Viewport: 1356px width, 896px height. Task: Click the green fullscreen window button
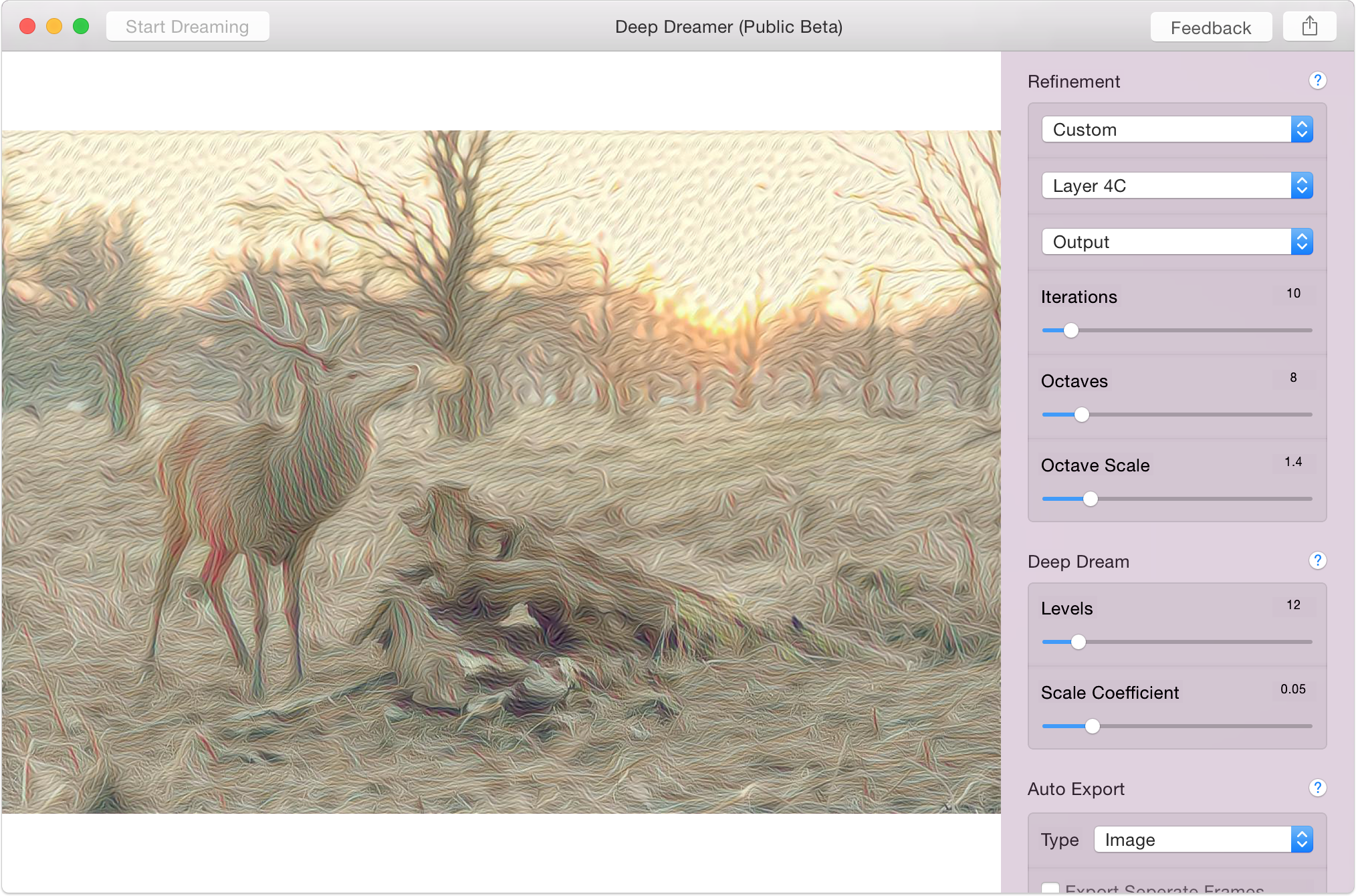(81, 27)
